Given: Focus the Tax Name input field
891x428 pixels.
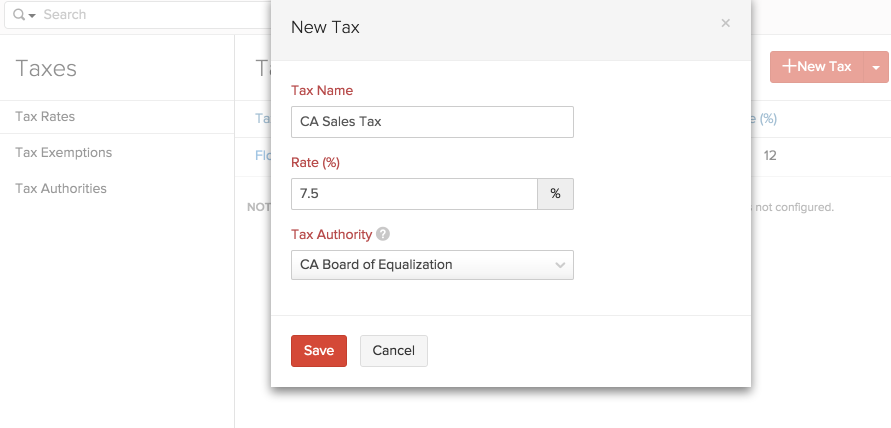Looking at the screenshot, I should [x=432, y=122].
